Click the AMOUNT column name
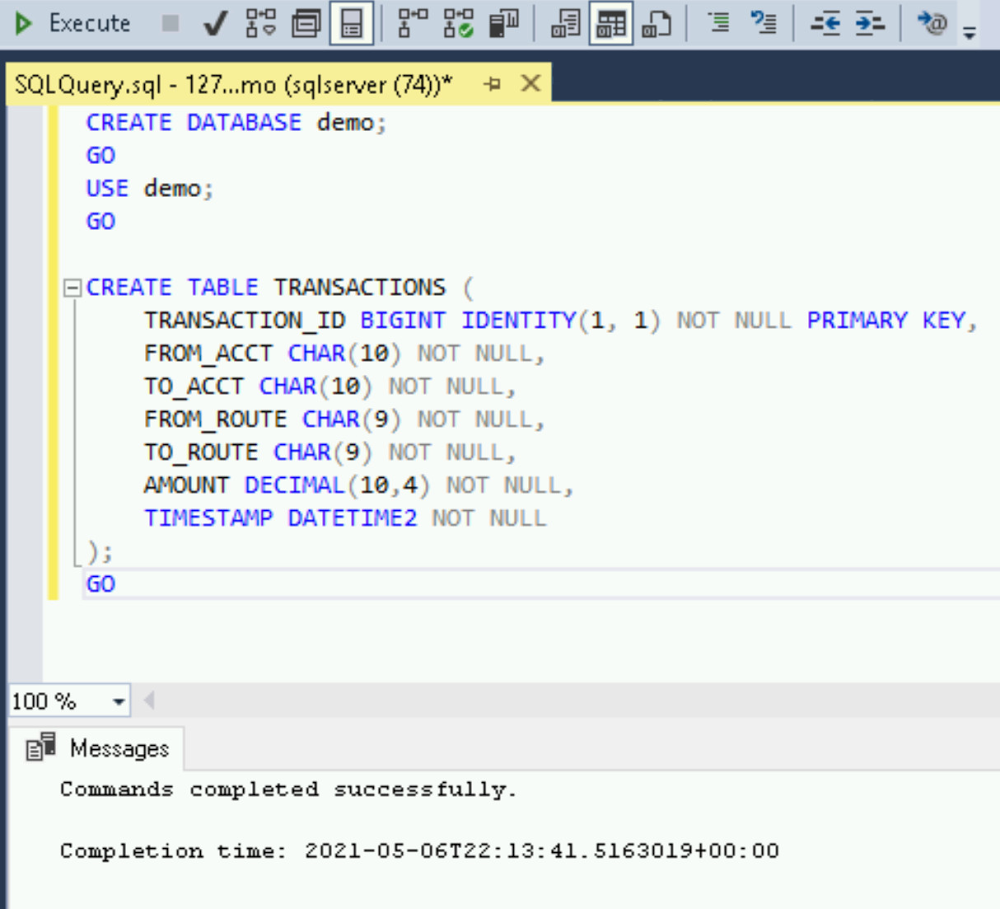1000x909 pixels. pyautogui.click(x=186, y=485)
